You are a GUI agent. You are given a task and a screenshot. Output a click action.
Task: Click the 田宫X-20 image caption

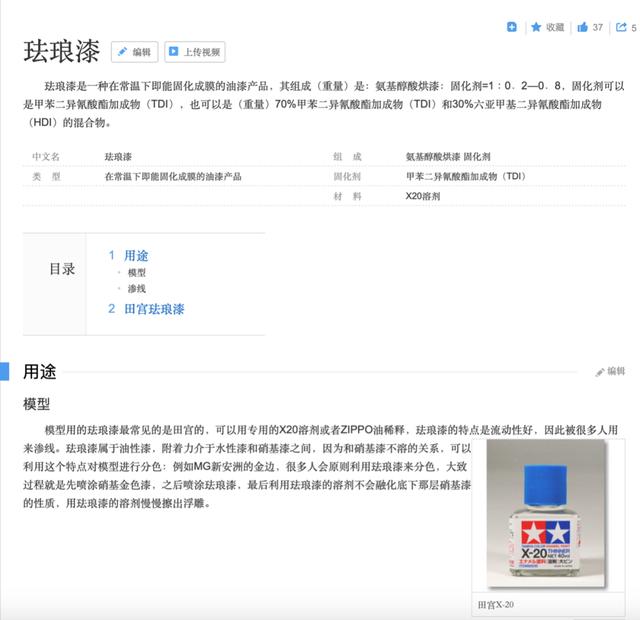(496, 604)
